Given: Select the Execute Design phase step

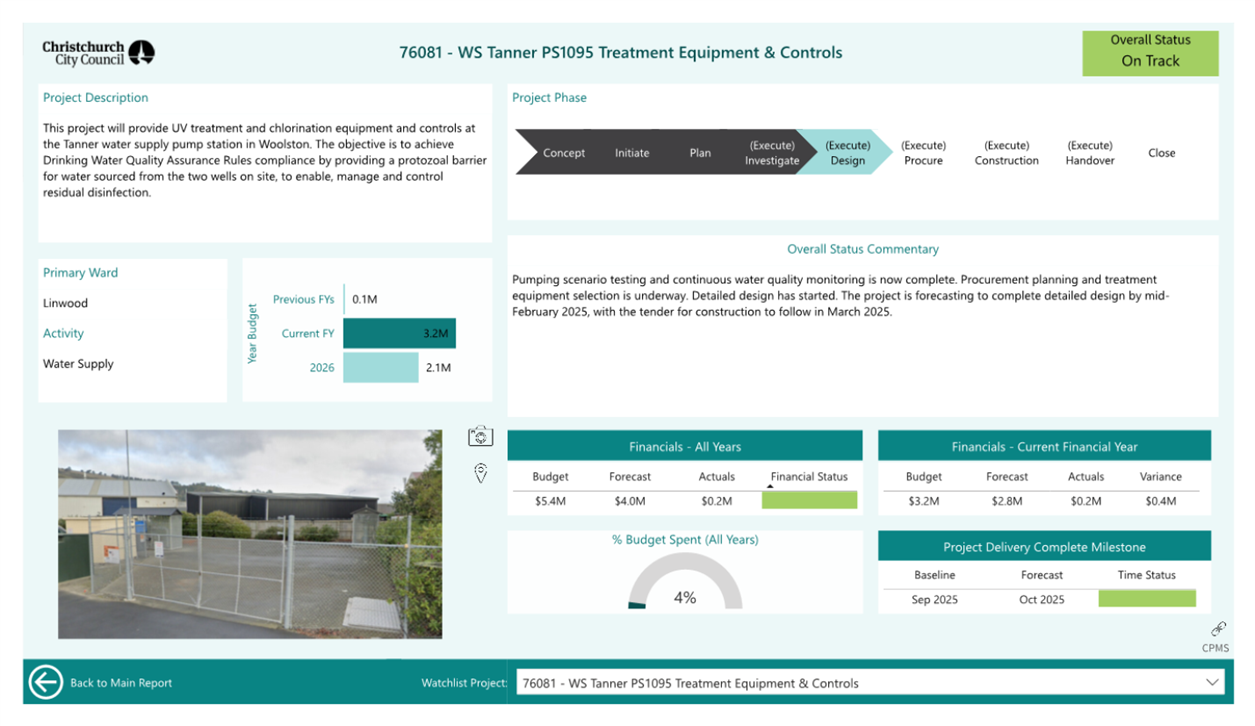Looking at the screenshot, I should pos(847,153).
